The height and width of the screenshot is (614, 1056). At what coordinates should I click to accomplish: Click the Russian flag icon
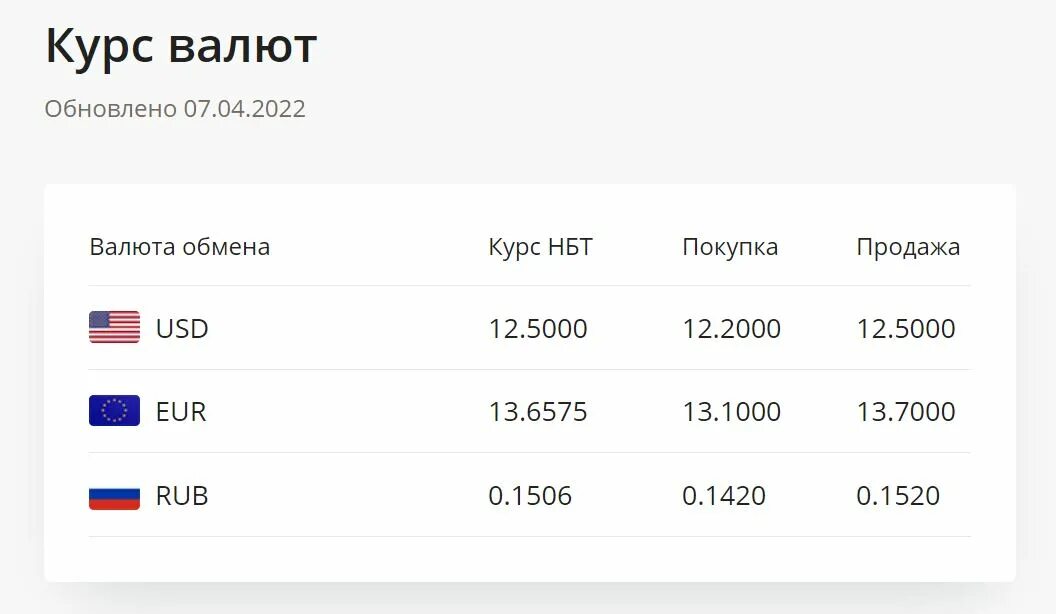pos(114,495)
